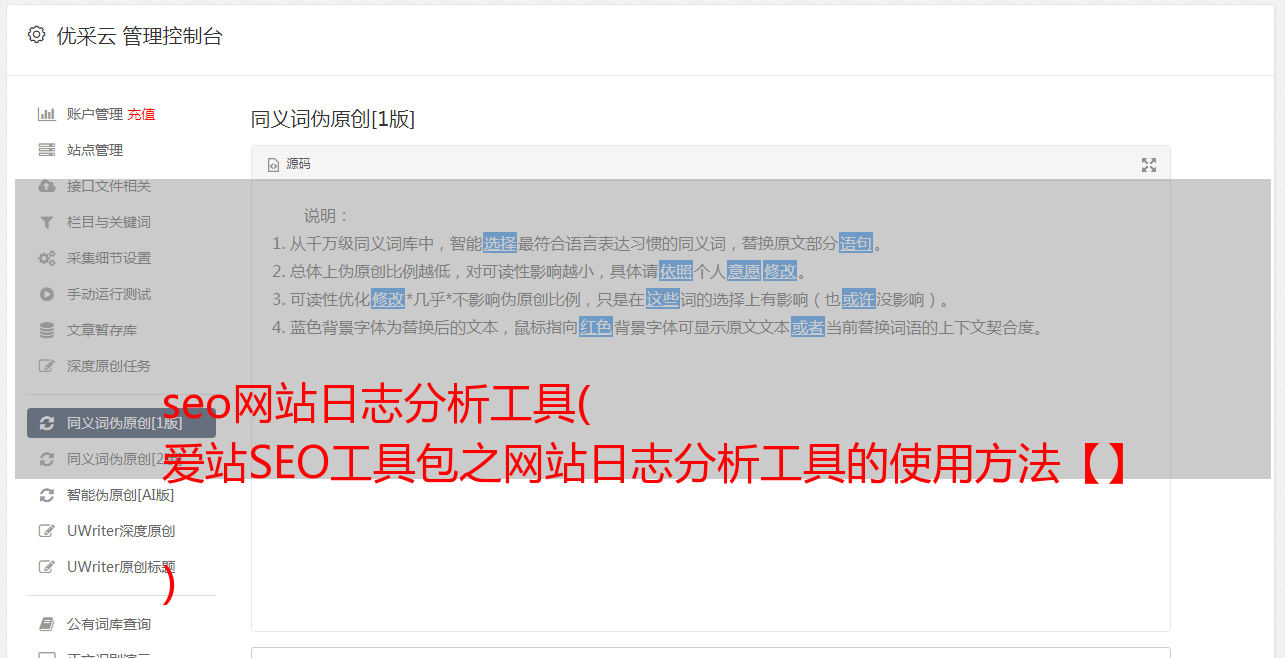Open 采集细节设置 gears icon
This screenshot has width=1285, height=658.
click(x=46, y=258)
